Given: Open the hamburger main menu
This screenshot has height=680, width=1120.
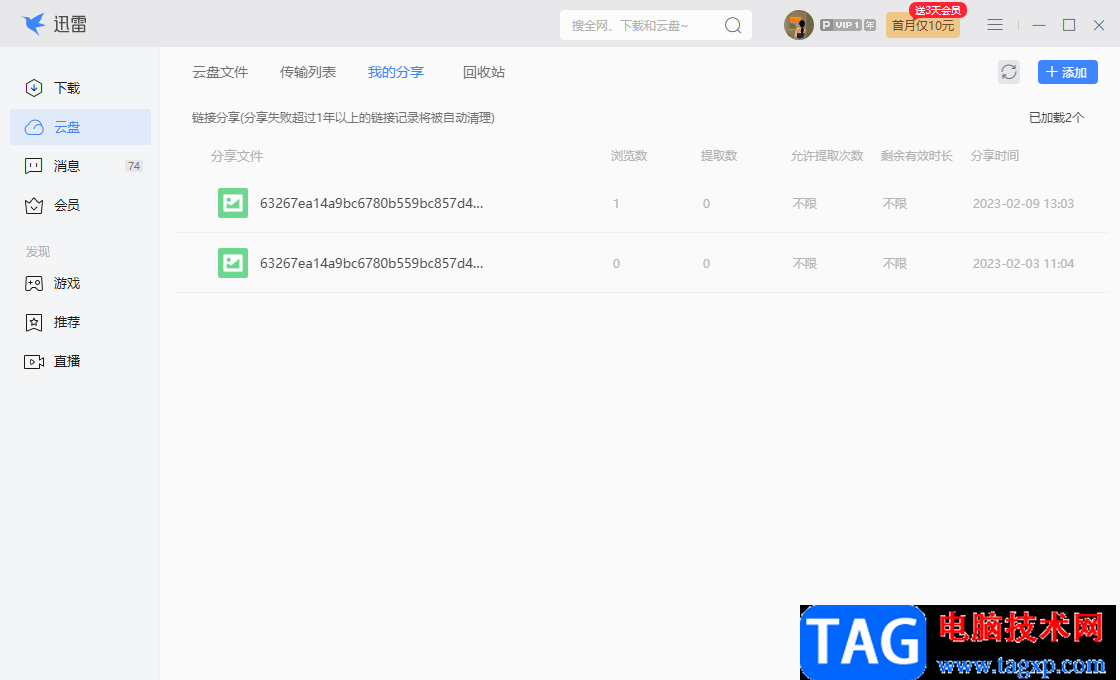Looking at the screenshot, I should 995,25.
